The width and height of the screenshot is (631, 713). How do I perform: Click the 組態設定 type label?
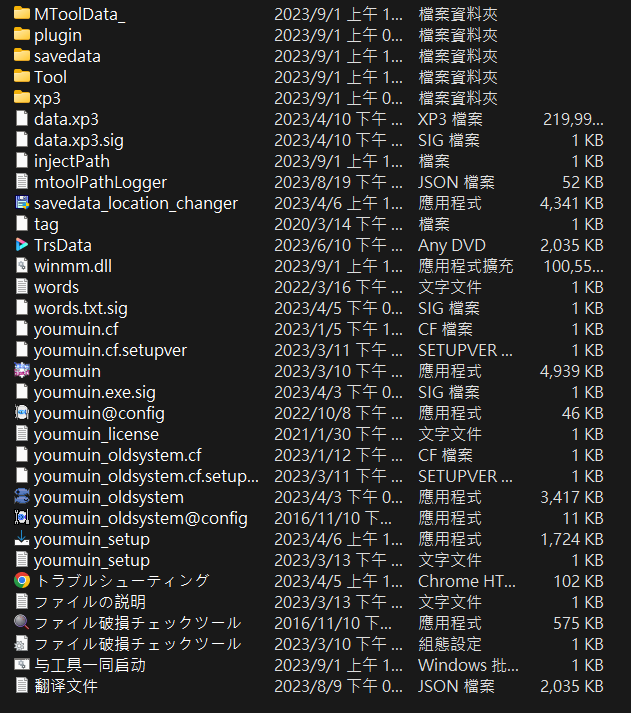(x=450, y=644)
